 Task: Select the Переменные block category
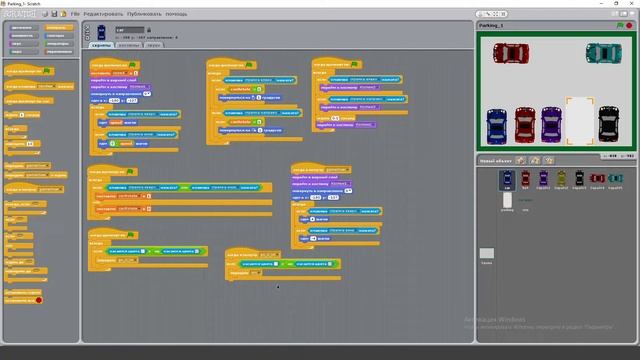coord(59,52)
